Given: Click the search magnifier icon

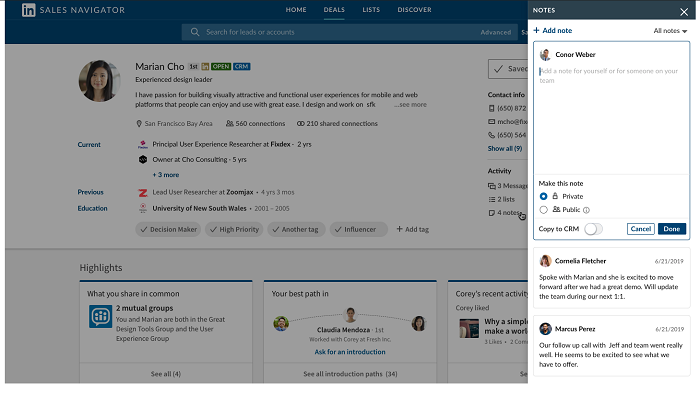Looking at the screenshot, I should pos(195,32).
